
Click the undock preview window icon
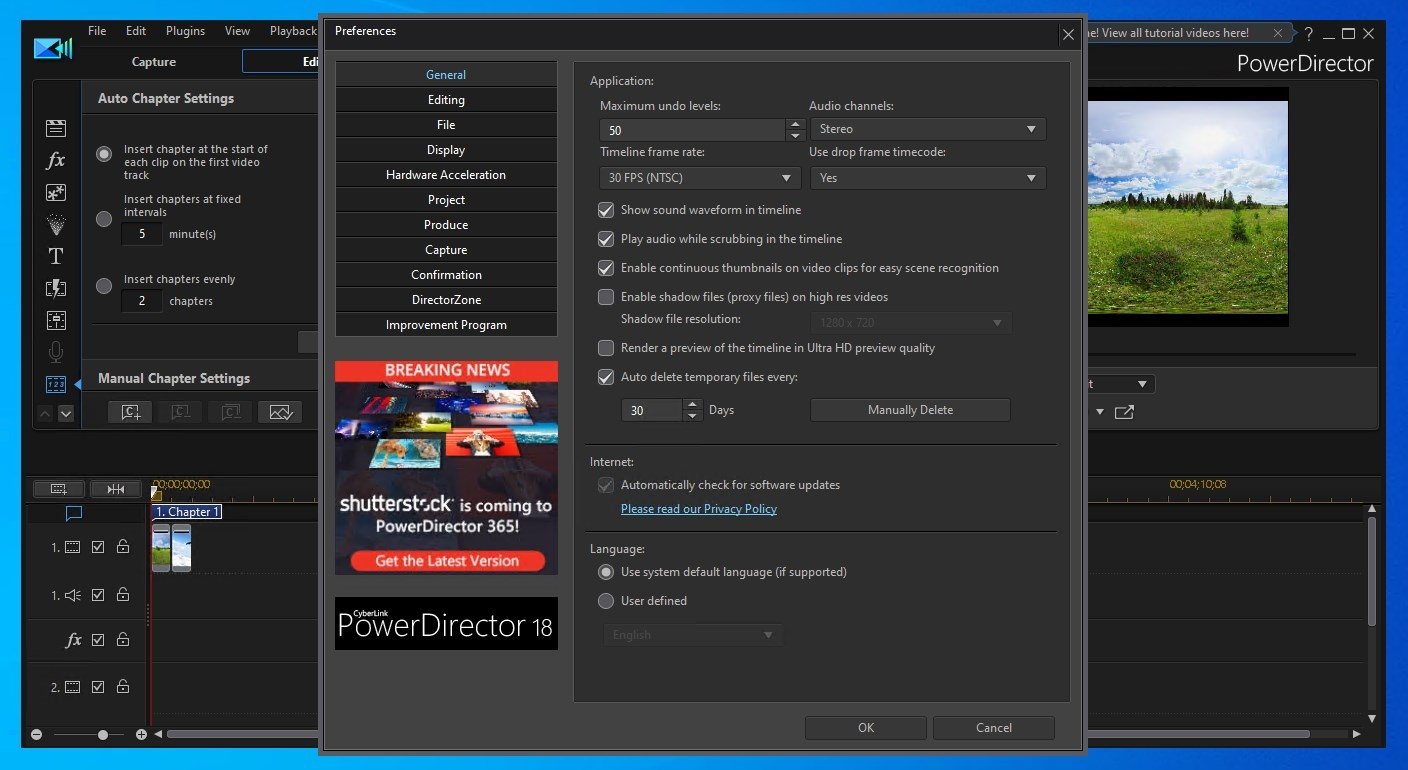pos(1124,412)
